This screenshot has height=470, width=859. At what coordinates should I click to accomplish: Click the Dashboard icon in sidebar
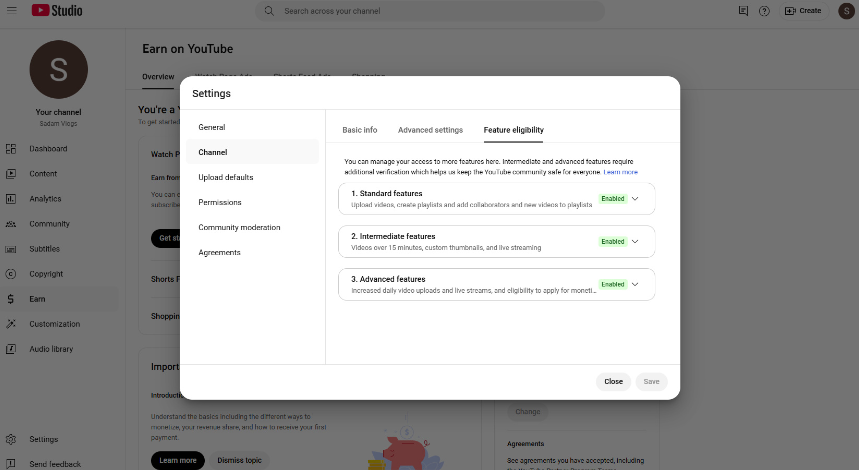(x=11, y=149)
